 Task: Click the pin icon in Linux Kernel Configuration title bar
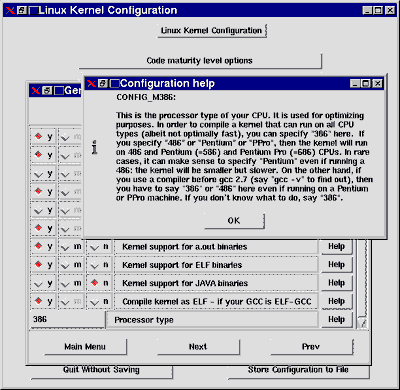(x=22, y=10)
